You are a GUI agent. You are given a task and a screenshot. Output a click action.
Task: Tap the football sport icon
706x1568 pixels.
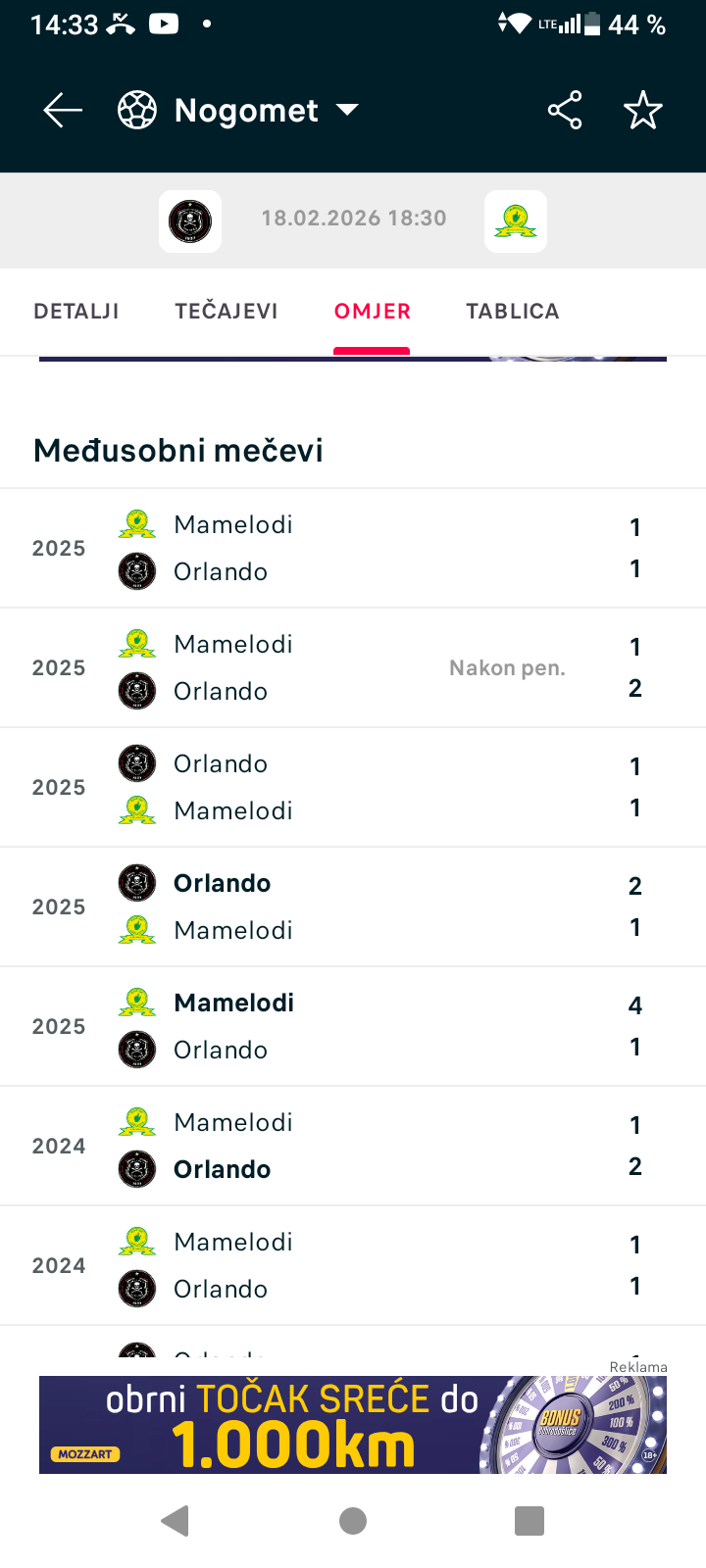[137, 111]
